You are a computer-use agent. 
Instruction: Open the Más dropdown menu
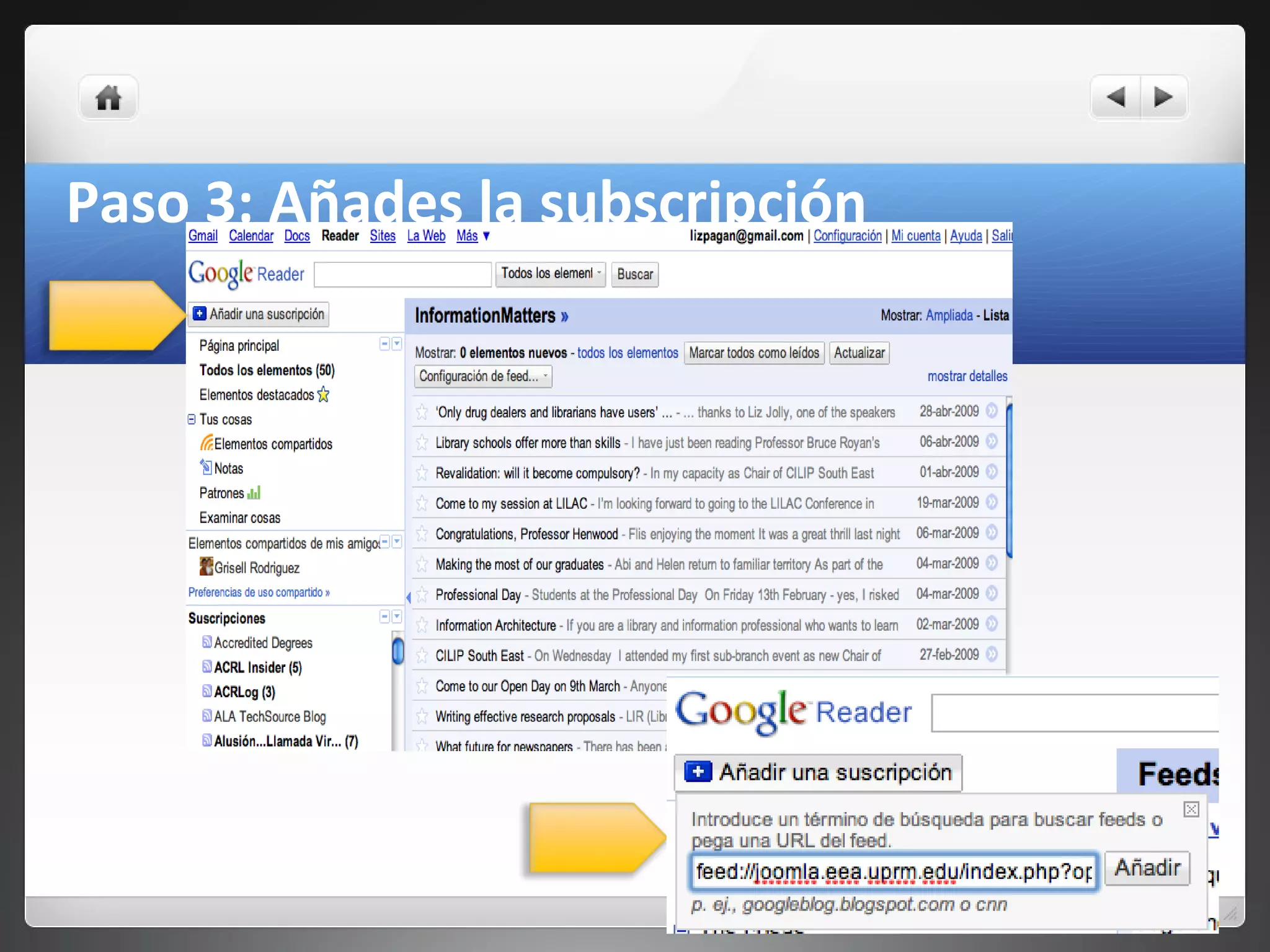coord(473,236)
